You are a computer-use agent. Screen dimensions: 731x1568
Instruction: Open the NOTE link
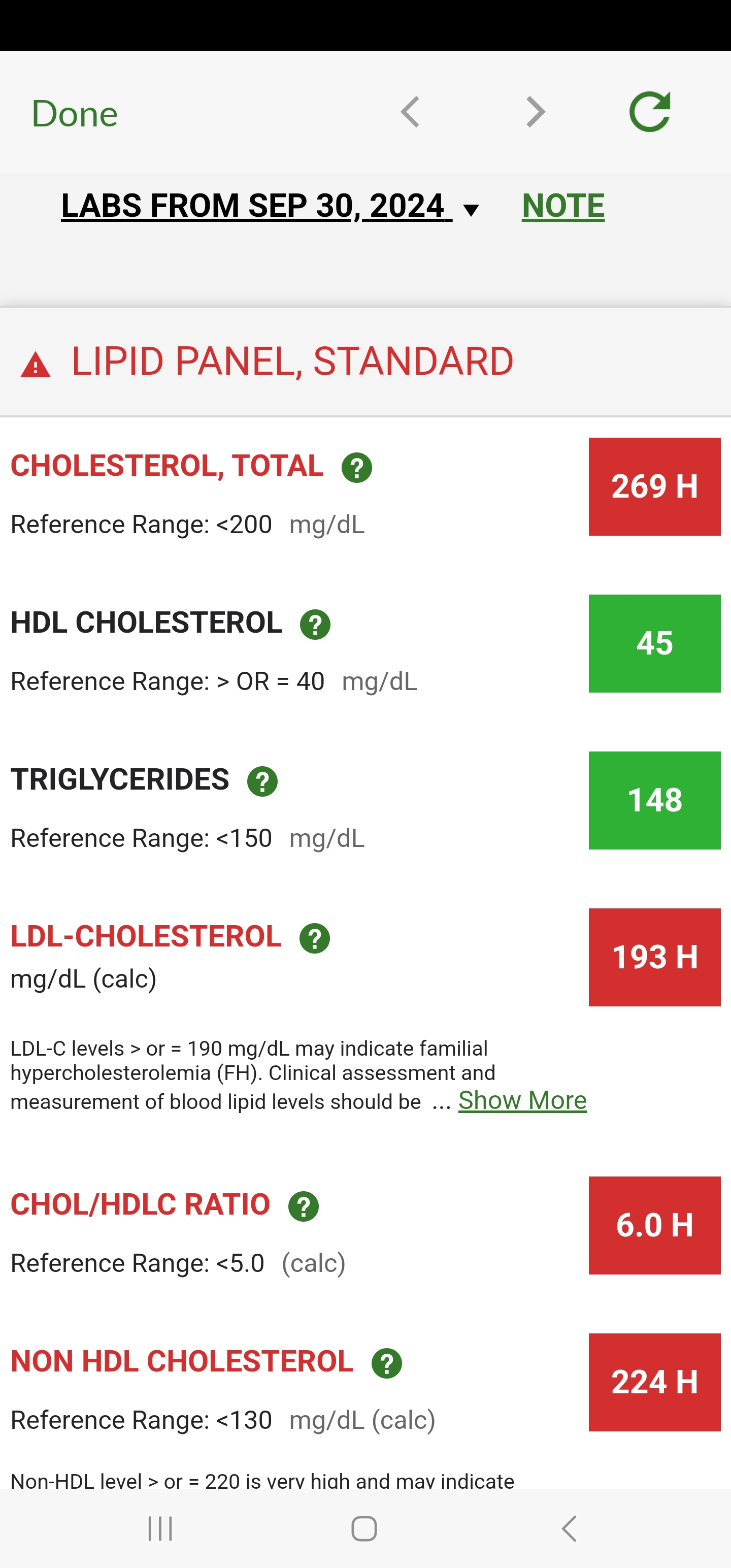pyautogui.click(x=563, y=206)
